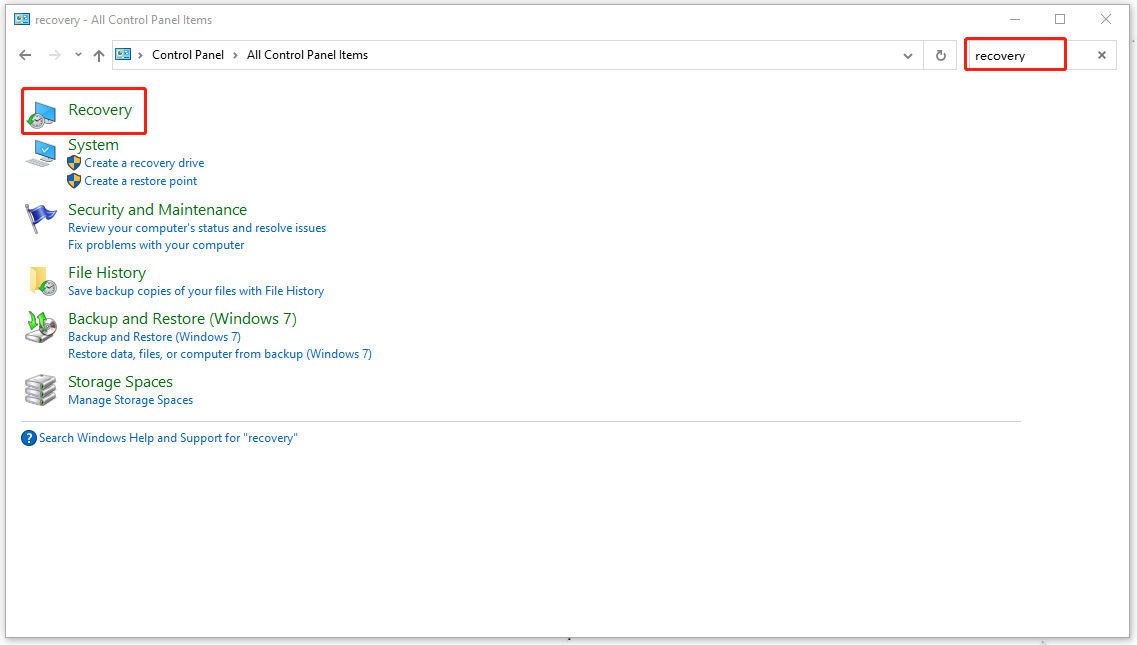The height and width of the screenshot is (645, 1137).
Task: Go back with the back arrow
Action: click(26, 56)
